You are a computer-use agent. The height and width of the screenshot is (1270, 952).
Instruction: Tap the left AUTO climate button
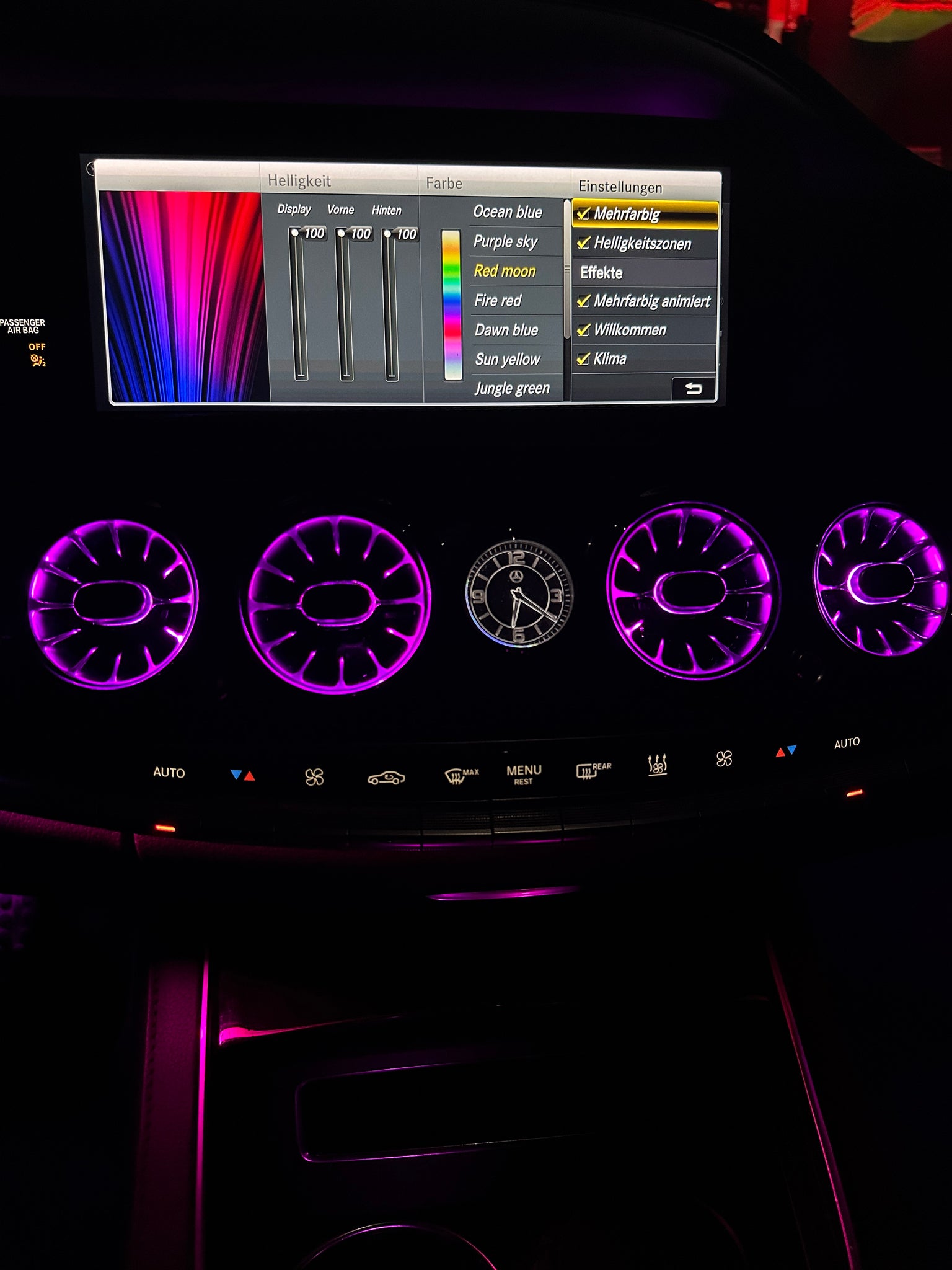pyautogui.click(x=169, y=772)
